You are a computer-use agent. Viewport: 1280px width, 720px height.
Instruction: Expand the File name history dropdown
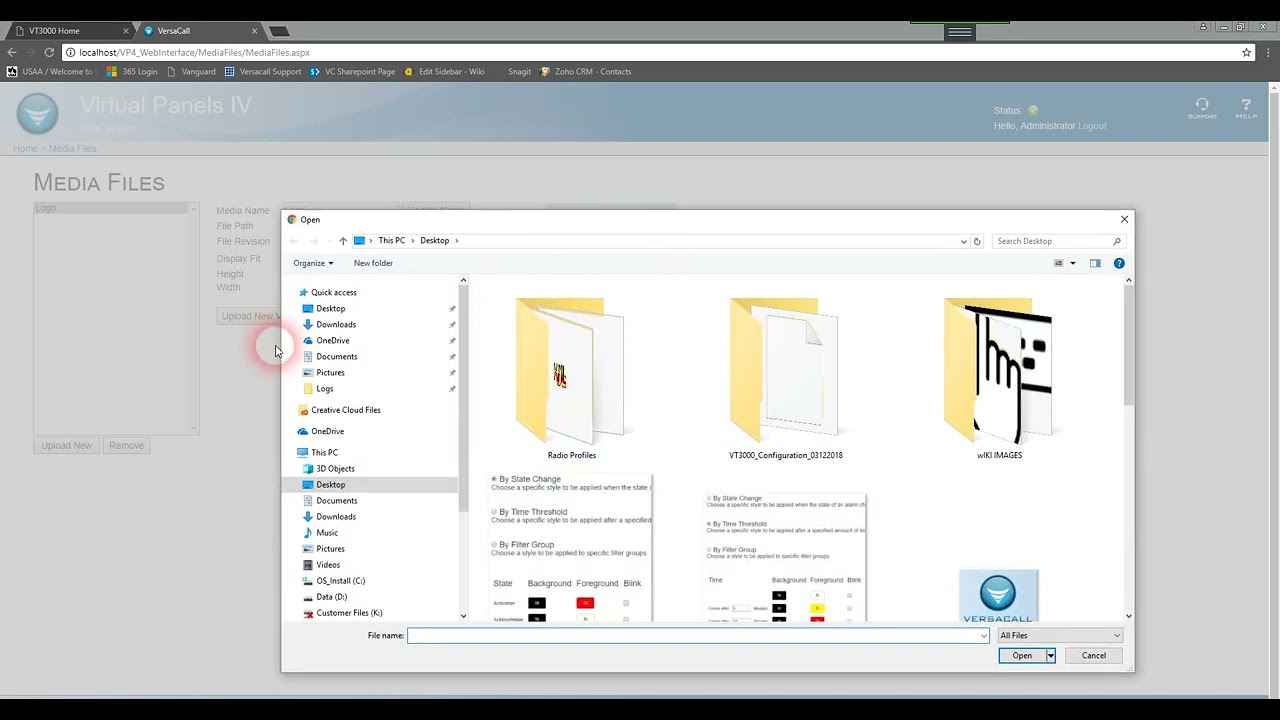(983, 636)
